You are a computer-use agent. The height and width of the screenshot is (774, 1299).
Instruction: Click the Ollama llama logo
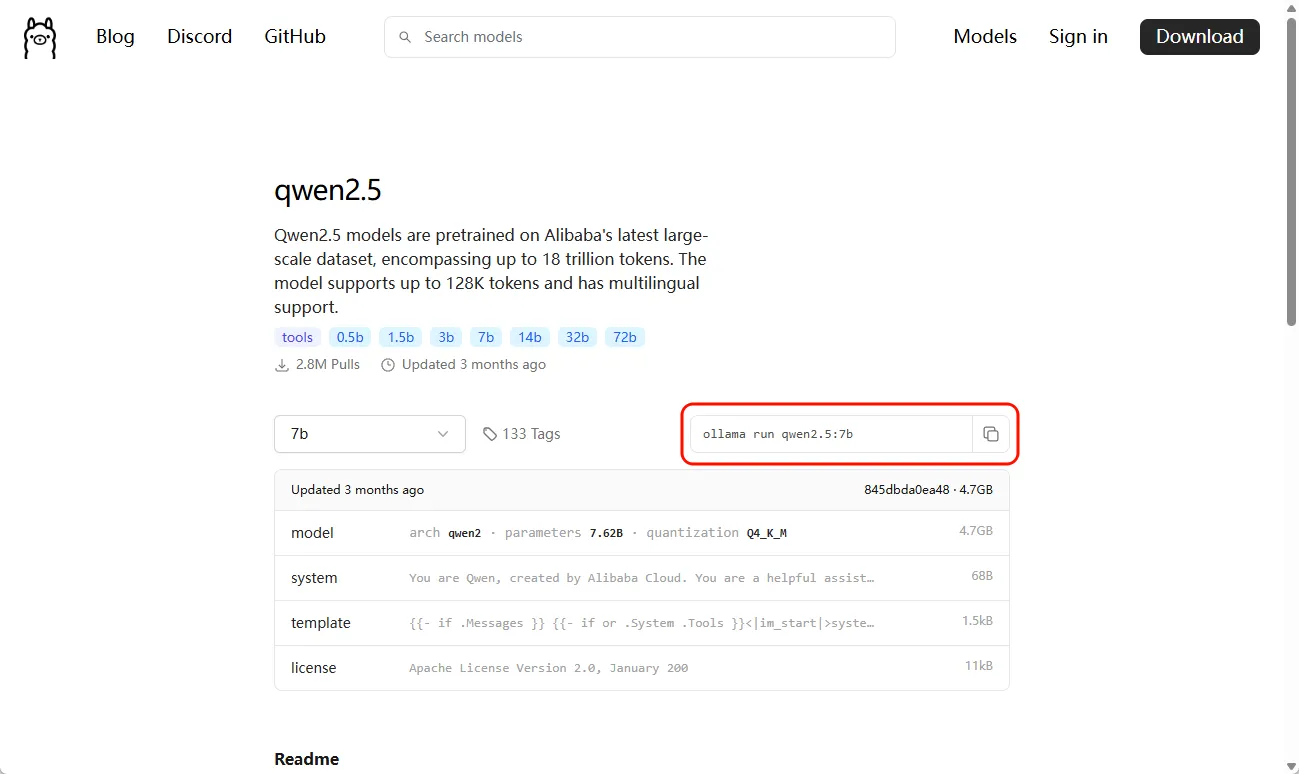[40, 38]
